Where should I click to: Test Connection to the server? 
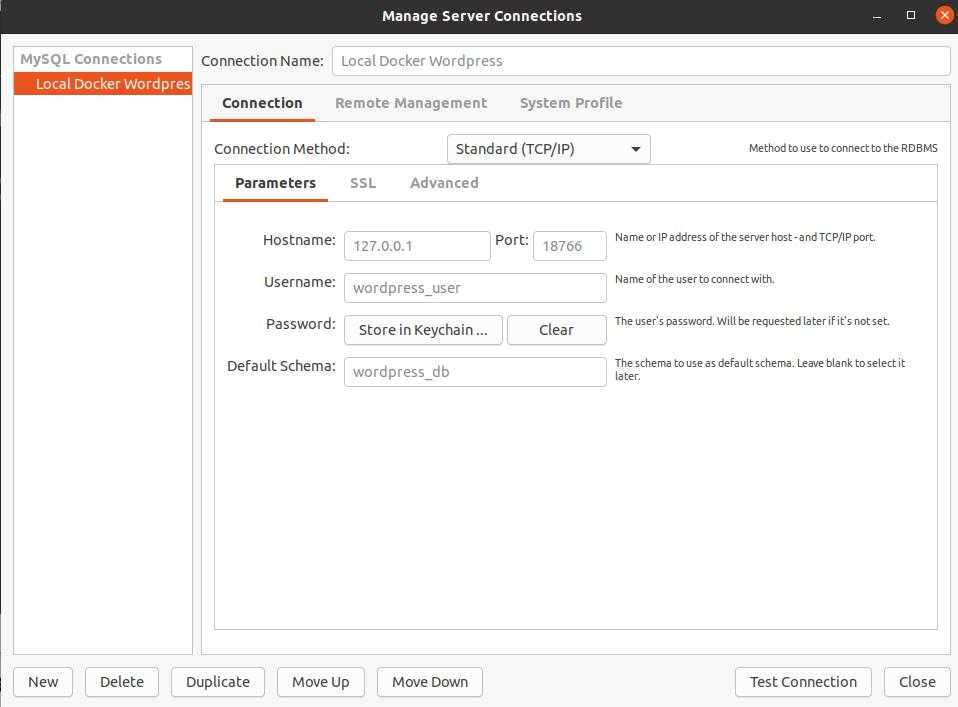803,682
